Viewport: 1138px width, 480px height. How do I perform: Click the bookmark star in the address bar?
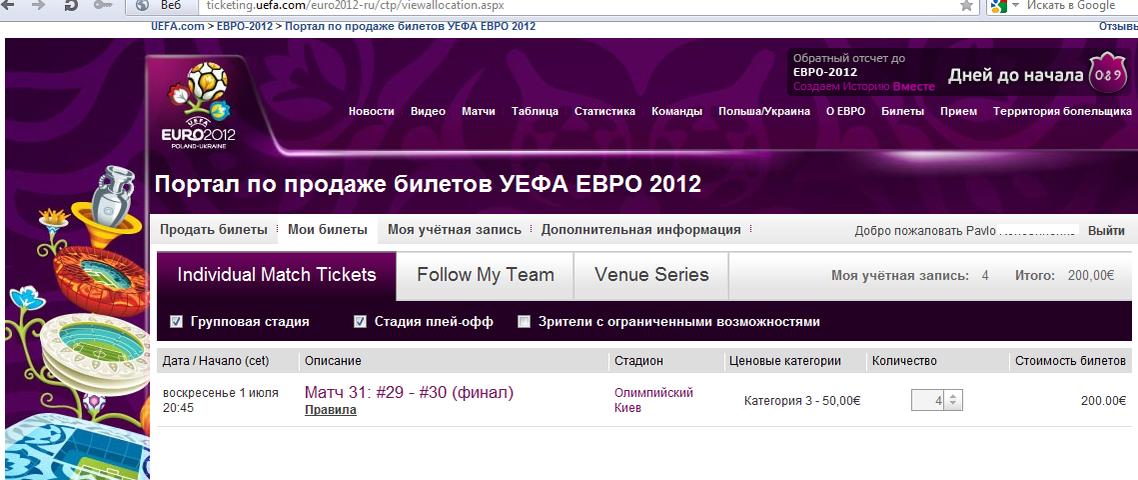(966, 6)
